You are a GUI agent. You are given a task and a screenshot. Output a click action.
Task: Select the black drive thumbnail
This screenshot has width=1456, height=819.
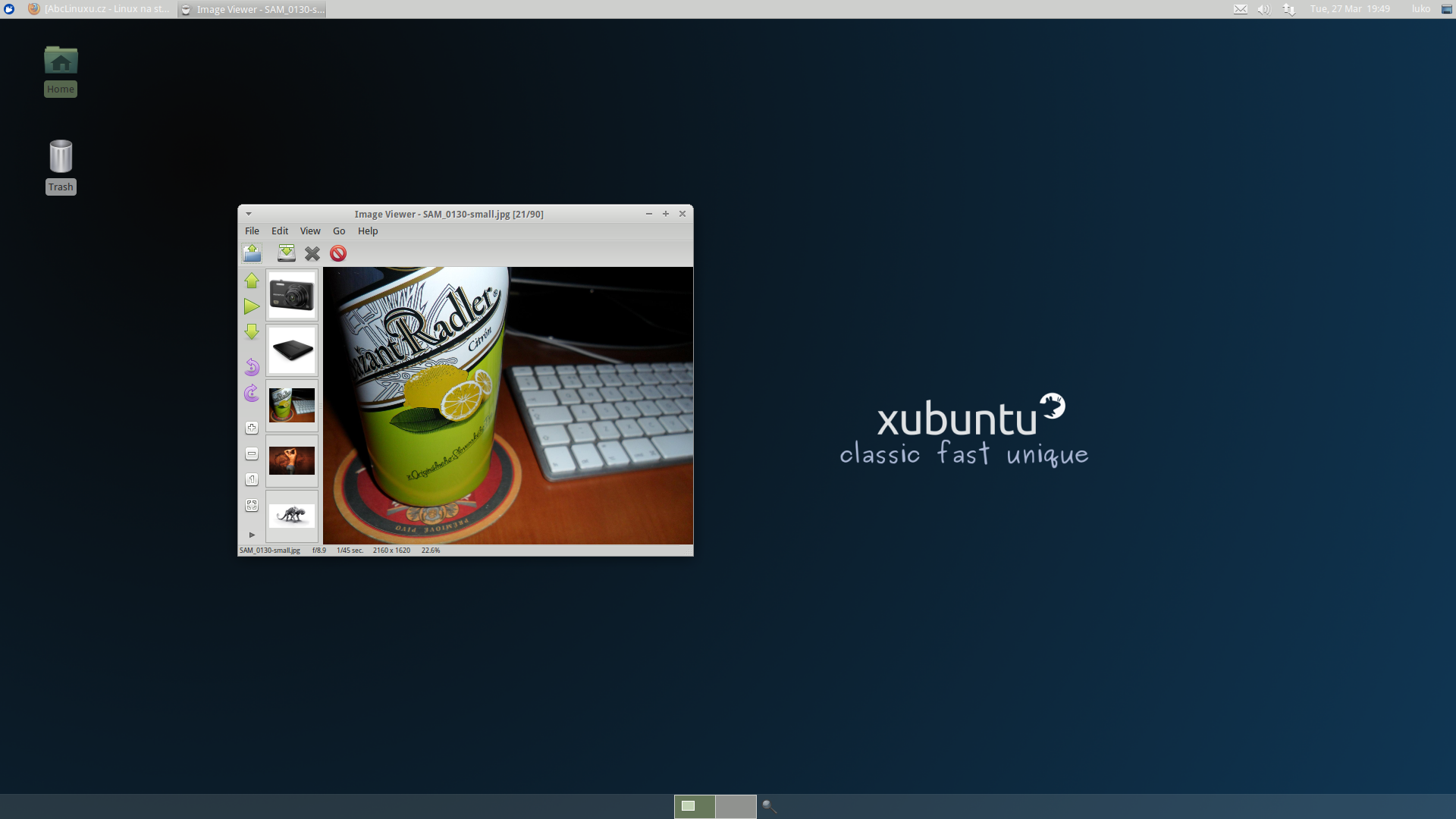tap(292, 350)
